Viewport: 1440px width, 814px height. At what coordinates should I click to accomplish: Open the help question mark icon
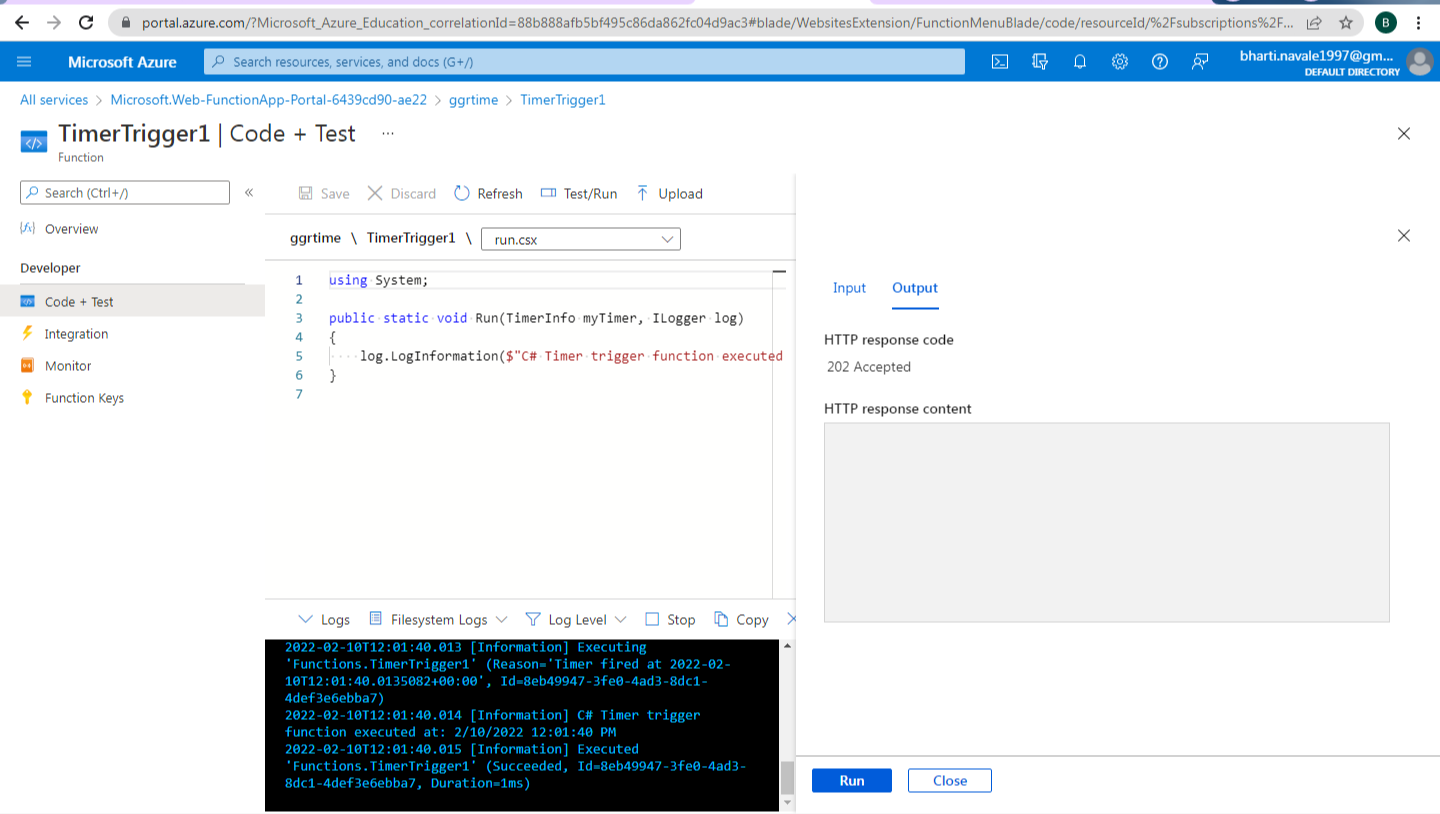(x=1160, y=62)
